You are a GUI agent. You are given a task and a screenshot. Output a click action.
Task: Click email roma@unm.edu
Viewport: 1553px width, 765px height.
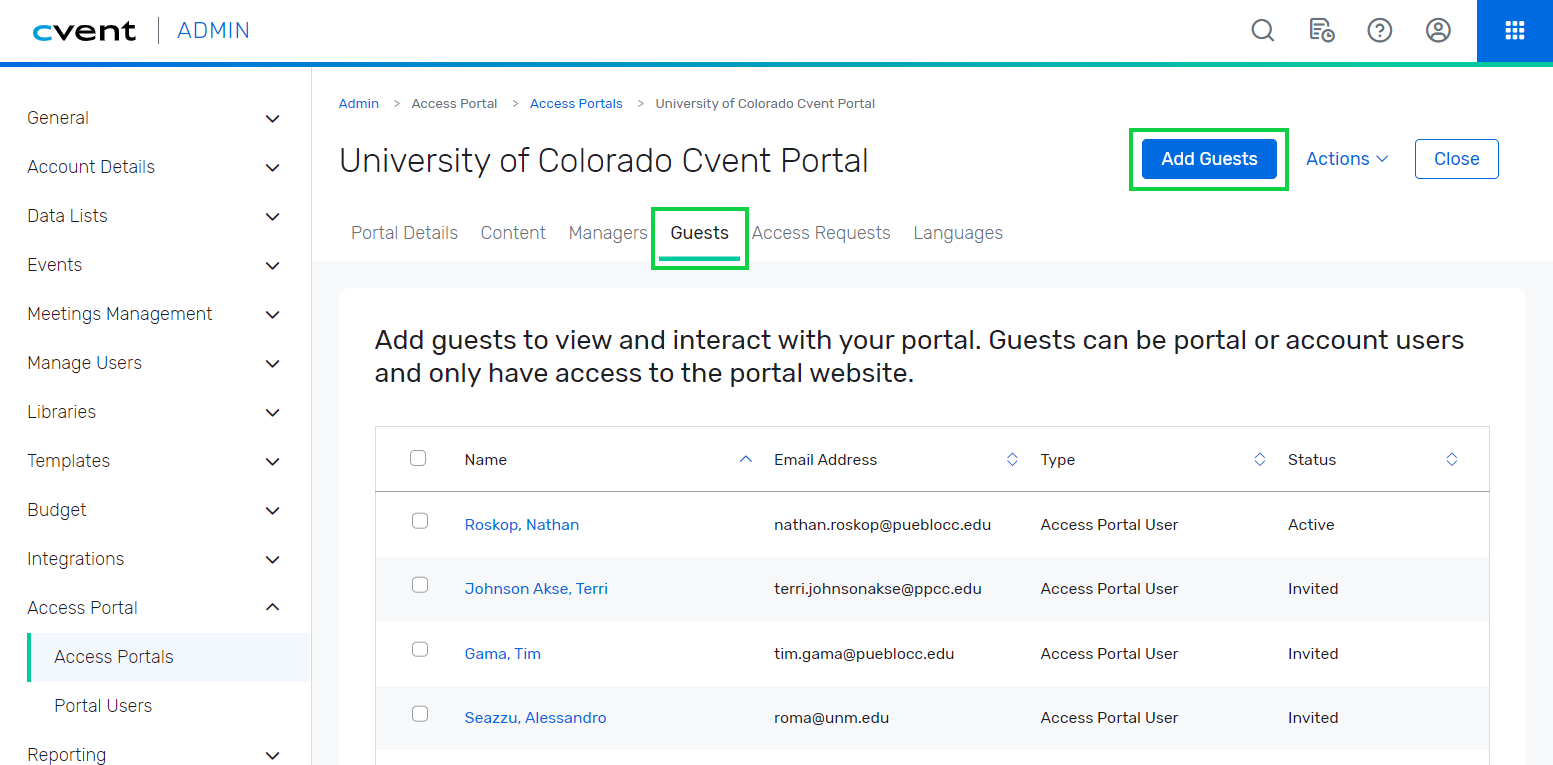click(831, 717)
